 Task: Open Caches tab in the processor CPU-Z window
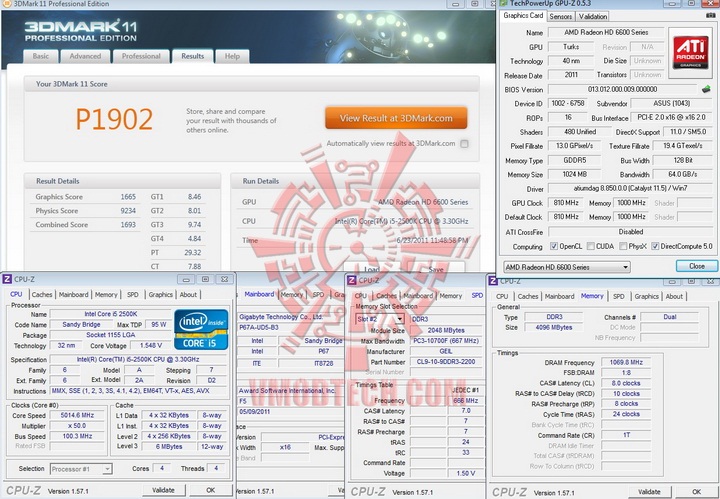[x=42, y=295]
